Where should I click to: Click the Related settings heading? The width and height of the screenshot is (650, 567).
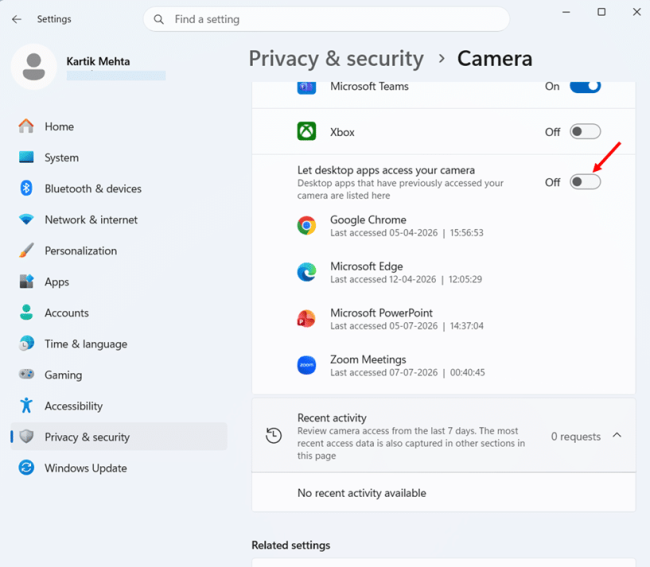coord(291,545)
